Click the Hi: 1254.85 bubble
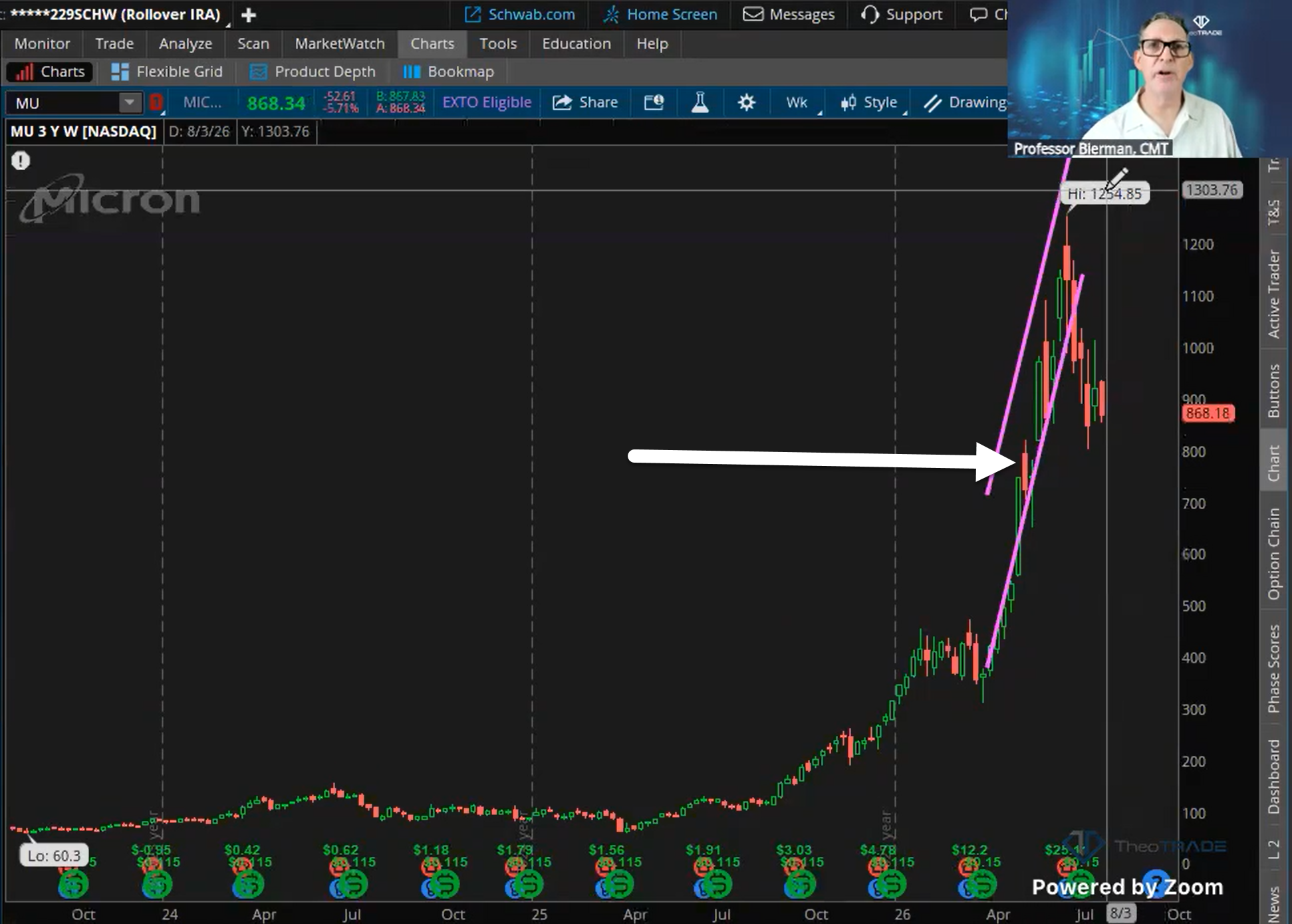This screenshot has width=1292, height=924. pos(1104,193)
